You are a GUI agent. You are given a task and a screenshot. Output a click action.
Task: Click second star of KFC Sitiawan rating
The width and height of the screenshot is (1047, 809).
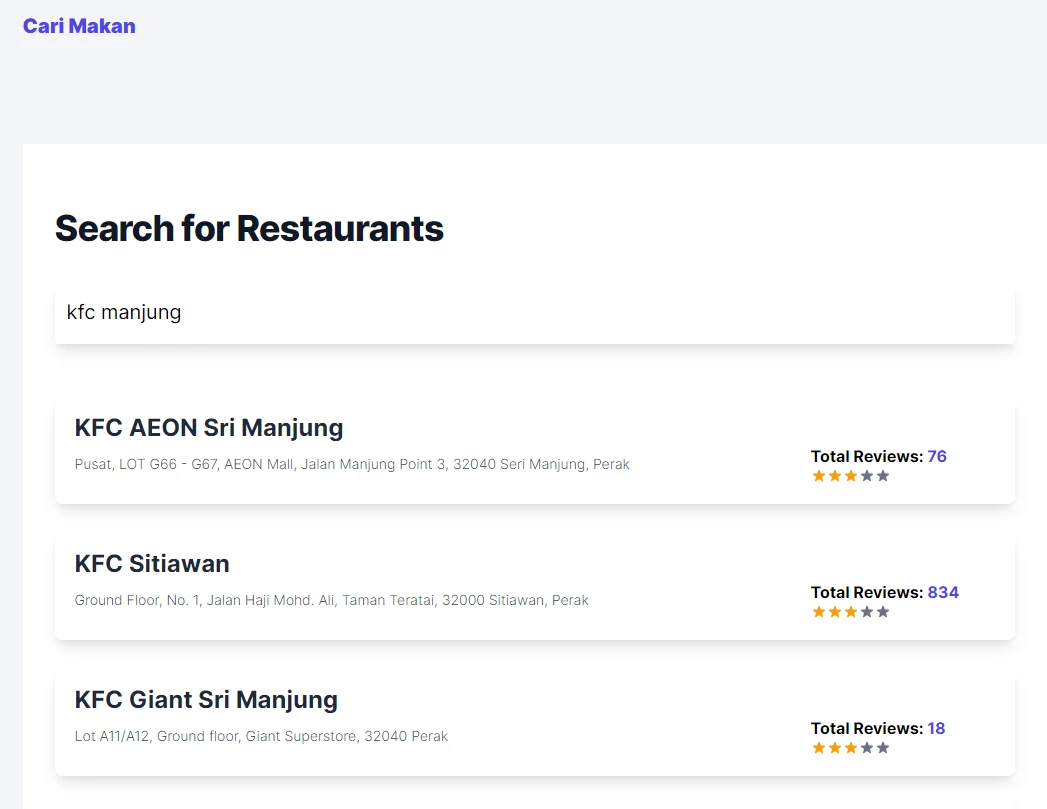(x=835, y=612)
